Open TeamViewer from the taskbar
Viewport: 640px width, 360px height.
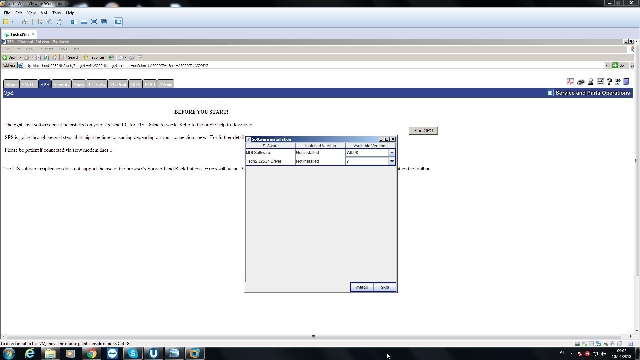pos(112,353)
